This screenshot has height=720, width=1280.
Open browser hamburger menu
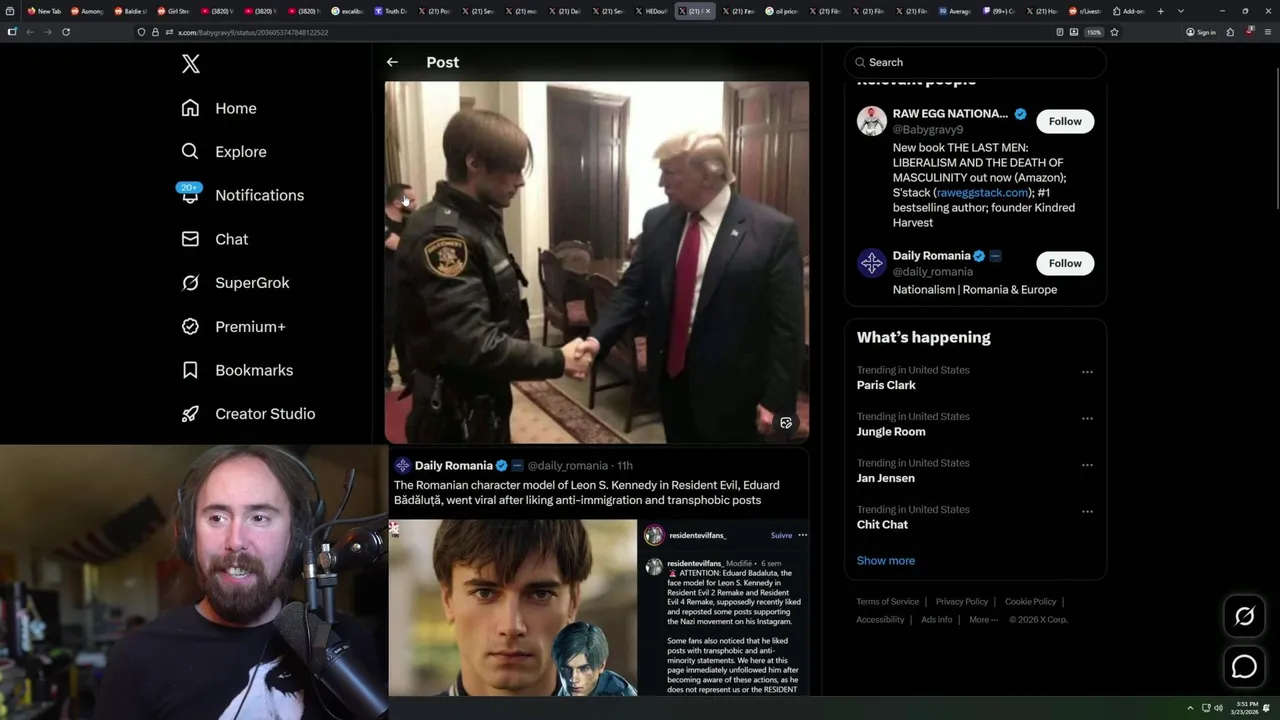click(x=1268, y=32)
